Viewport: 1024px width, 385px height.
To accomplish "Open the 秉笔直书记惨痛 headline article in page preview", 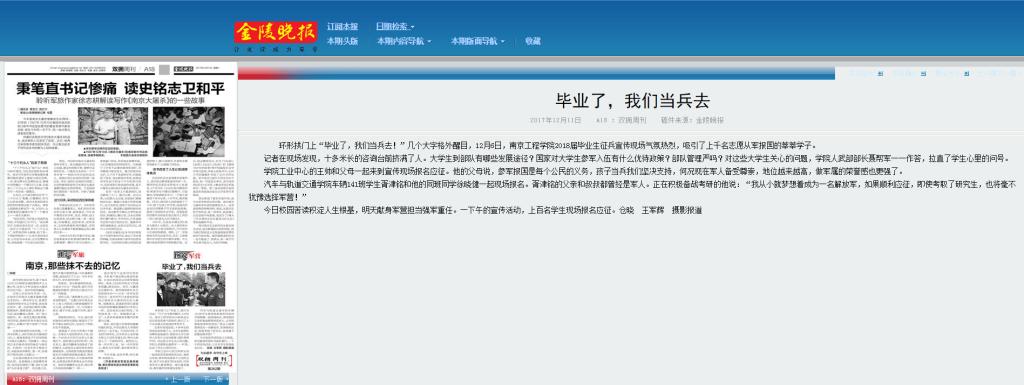I will [120, 87].
